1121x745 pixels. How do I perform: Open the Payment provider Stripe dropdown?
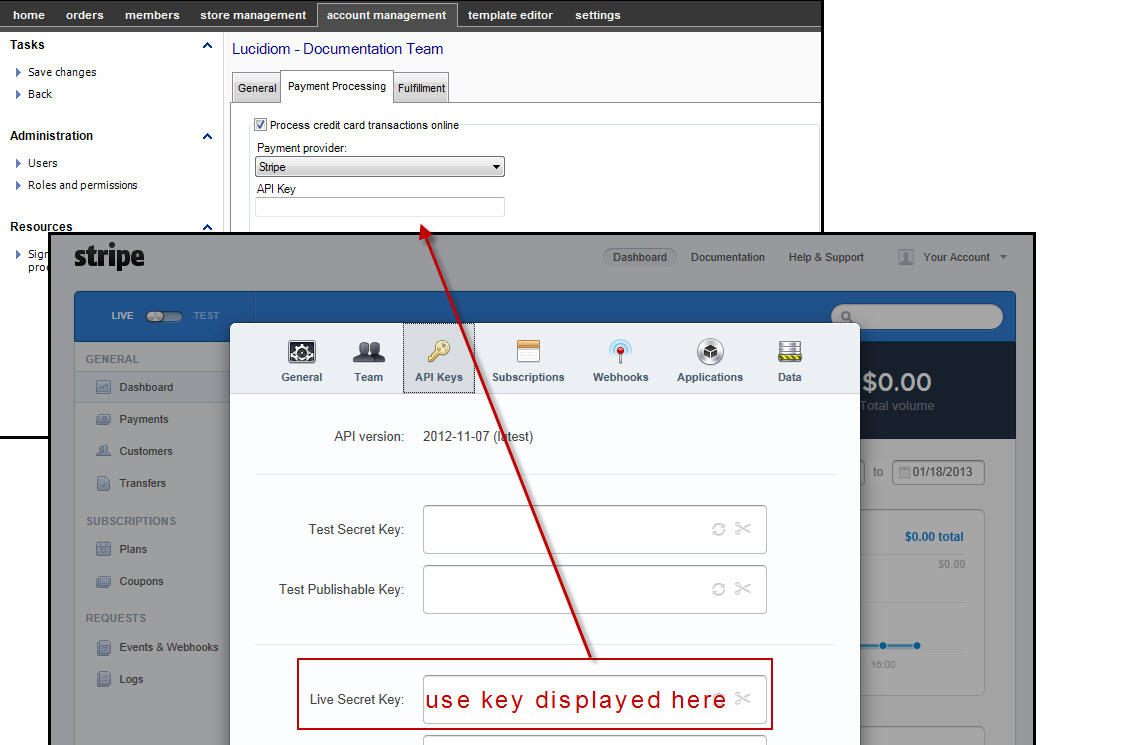380,167
